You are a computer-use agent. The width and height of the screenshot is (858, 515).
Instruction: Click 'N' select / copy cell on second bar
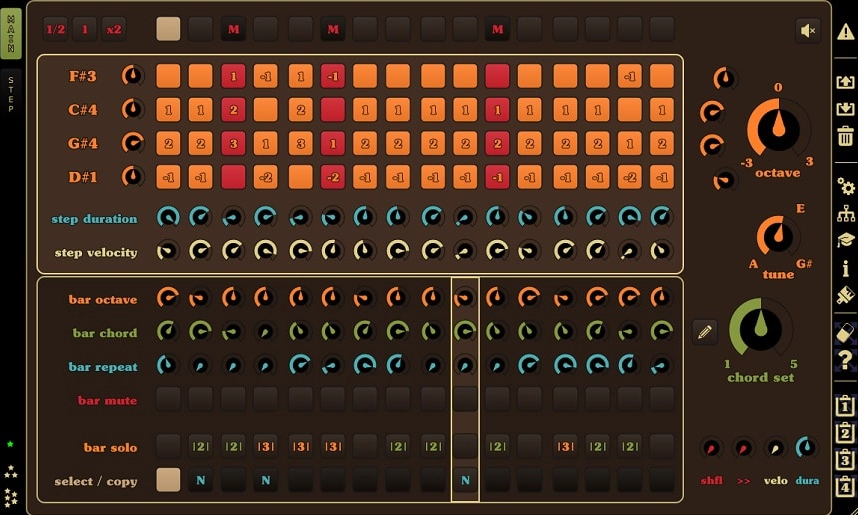pos(201,480)
